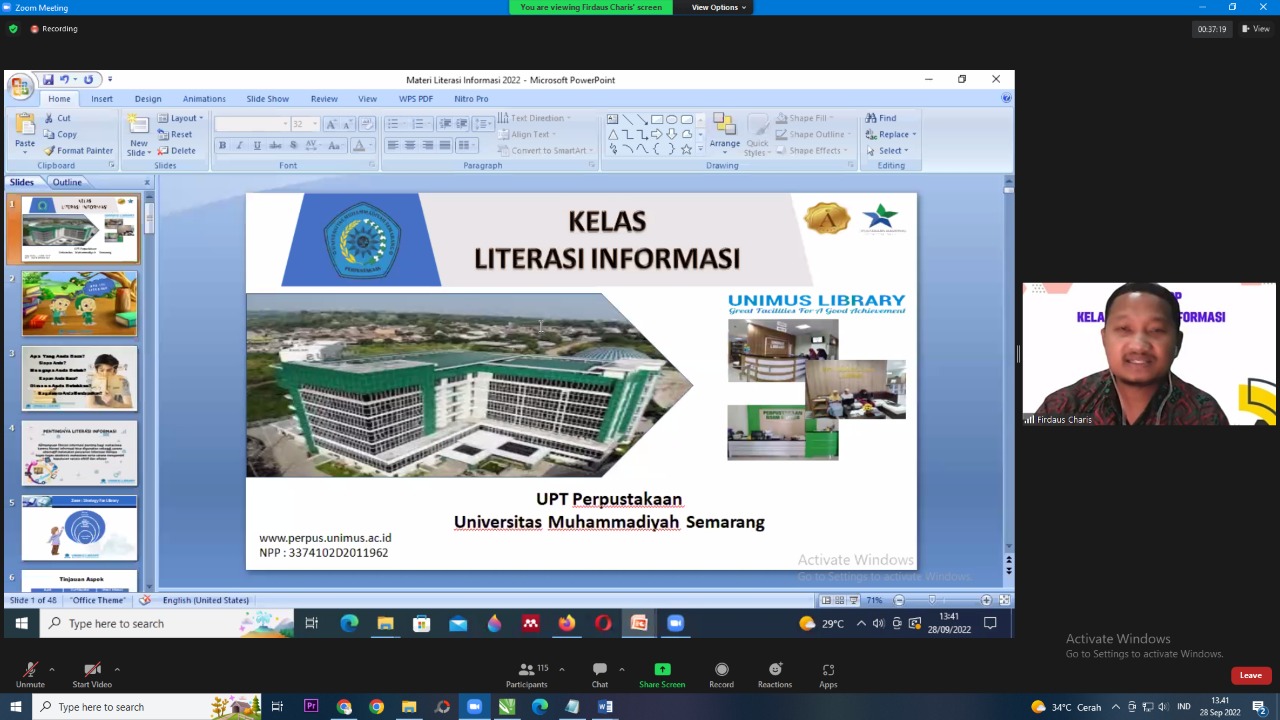Select slide 3 thumbnail in Slides pane
Image resolution: width=1280 pixels, height=720 pixels.
pos(80,379)
